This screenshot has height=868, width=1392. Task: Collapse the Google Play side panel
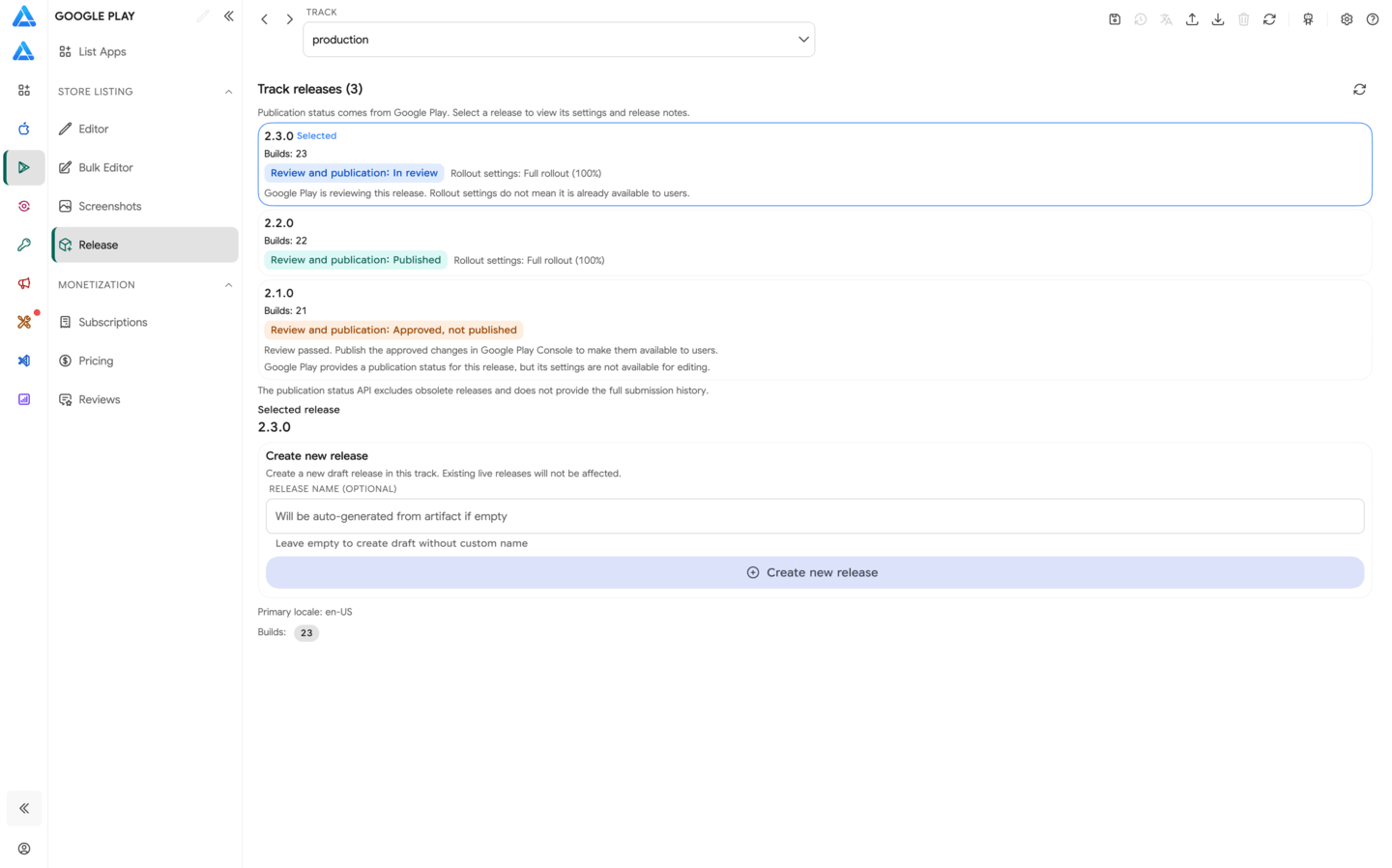point(229,16)
